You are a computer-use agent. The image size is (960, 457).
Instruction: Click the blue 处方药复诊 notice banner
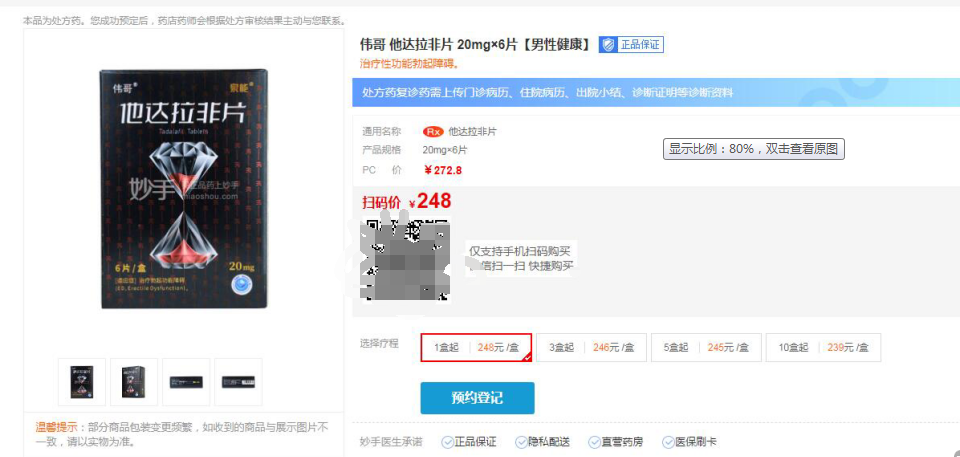656,93
